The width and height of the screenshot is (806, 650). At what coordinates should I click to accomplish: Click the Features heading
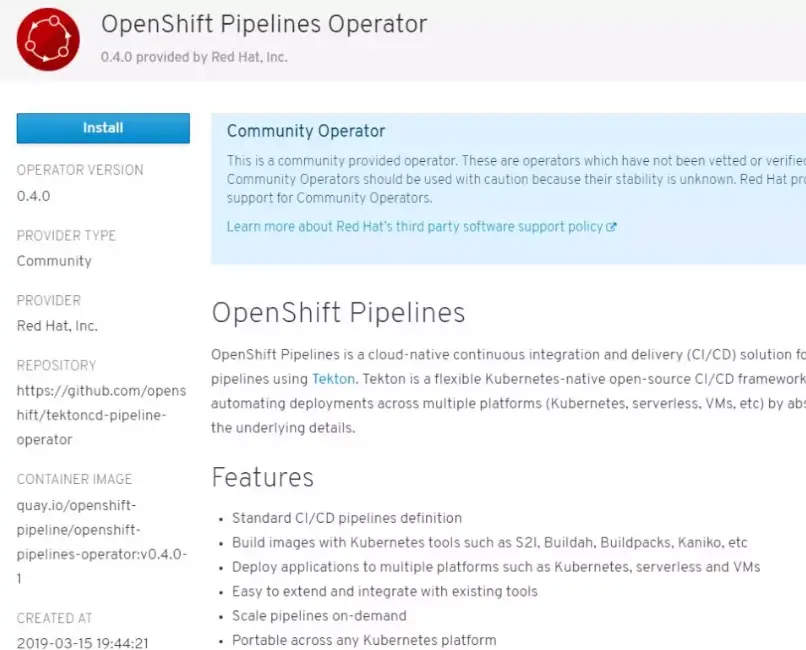point(262,477)
